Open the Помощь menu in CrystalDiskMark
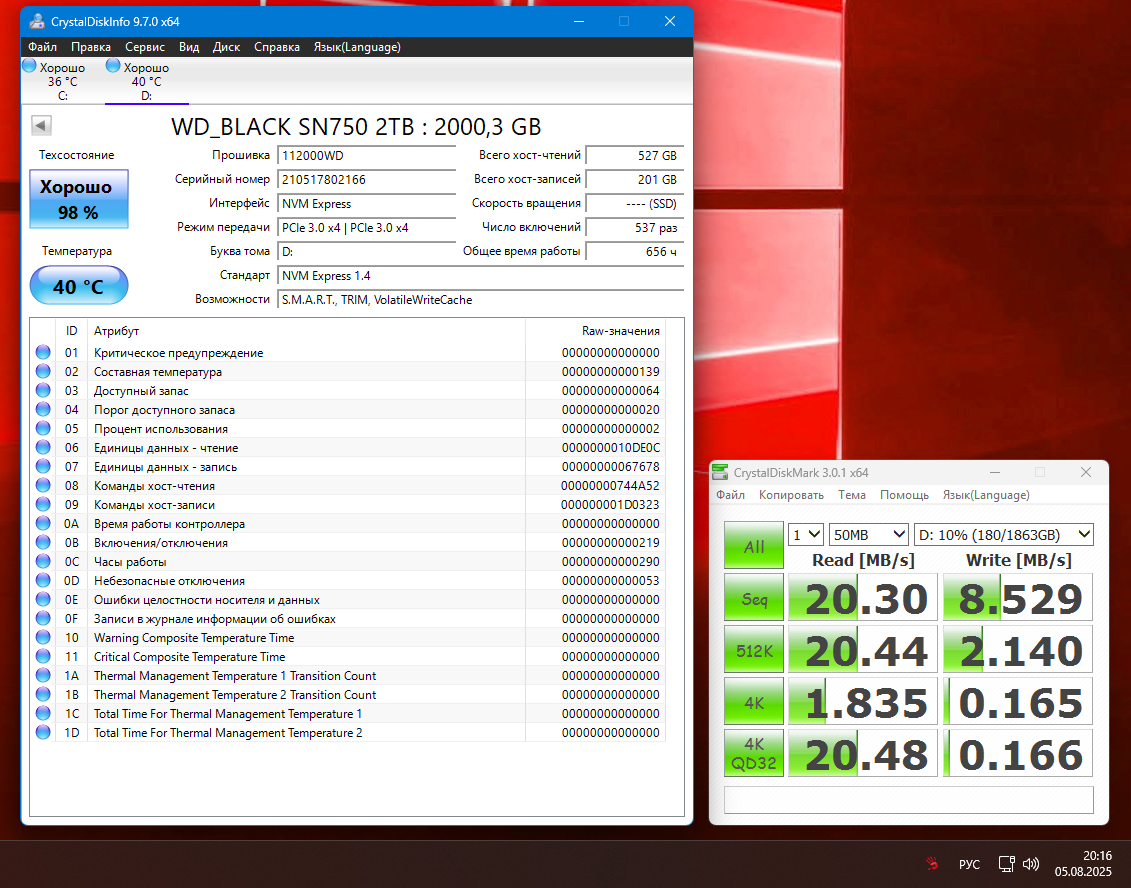1131x888 pixels. [x=905, y=495]
